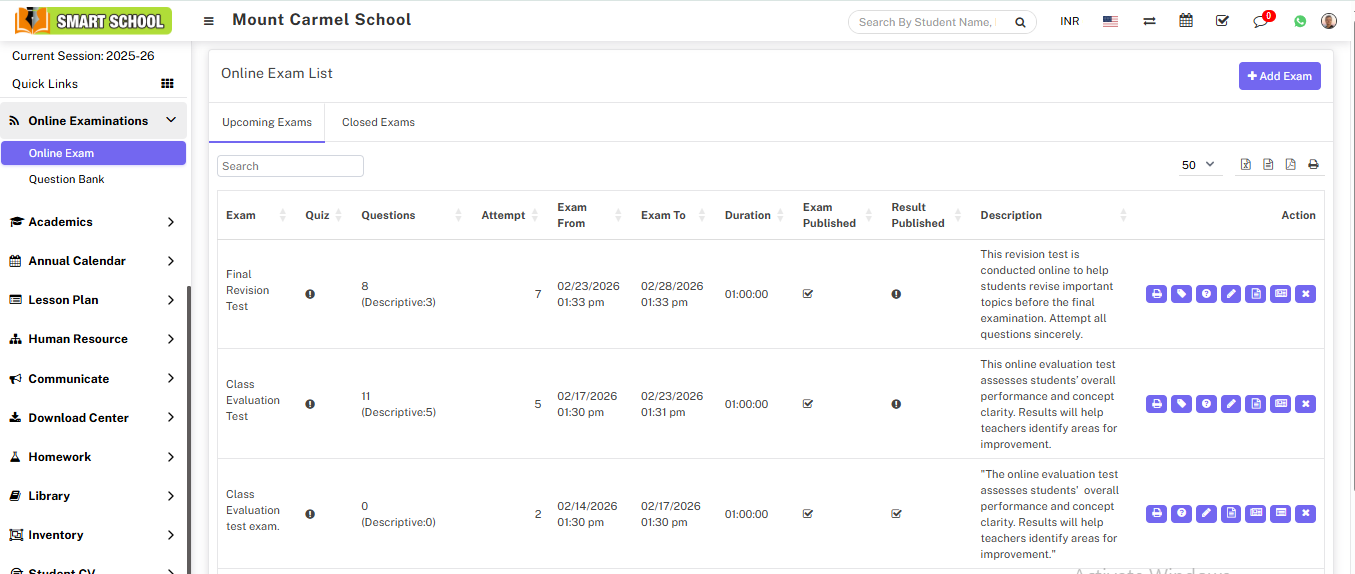Click the Add Exam button
This screenshot has height=574, width=1355.
point(1279,76)
